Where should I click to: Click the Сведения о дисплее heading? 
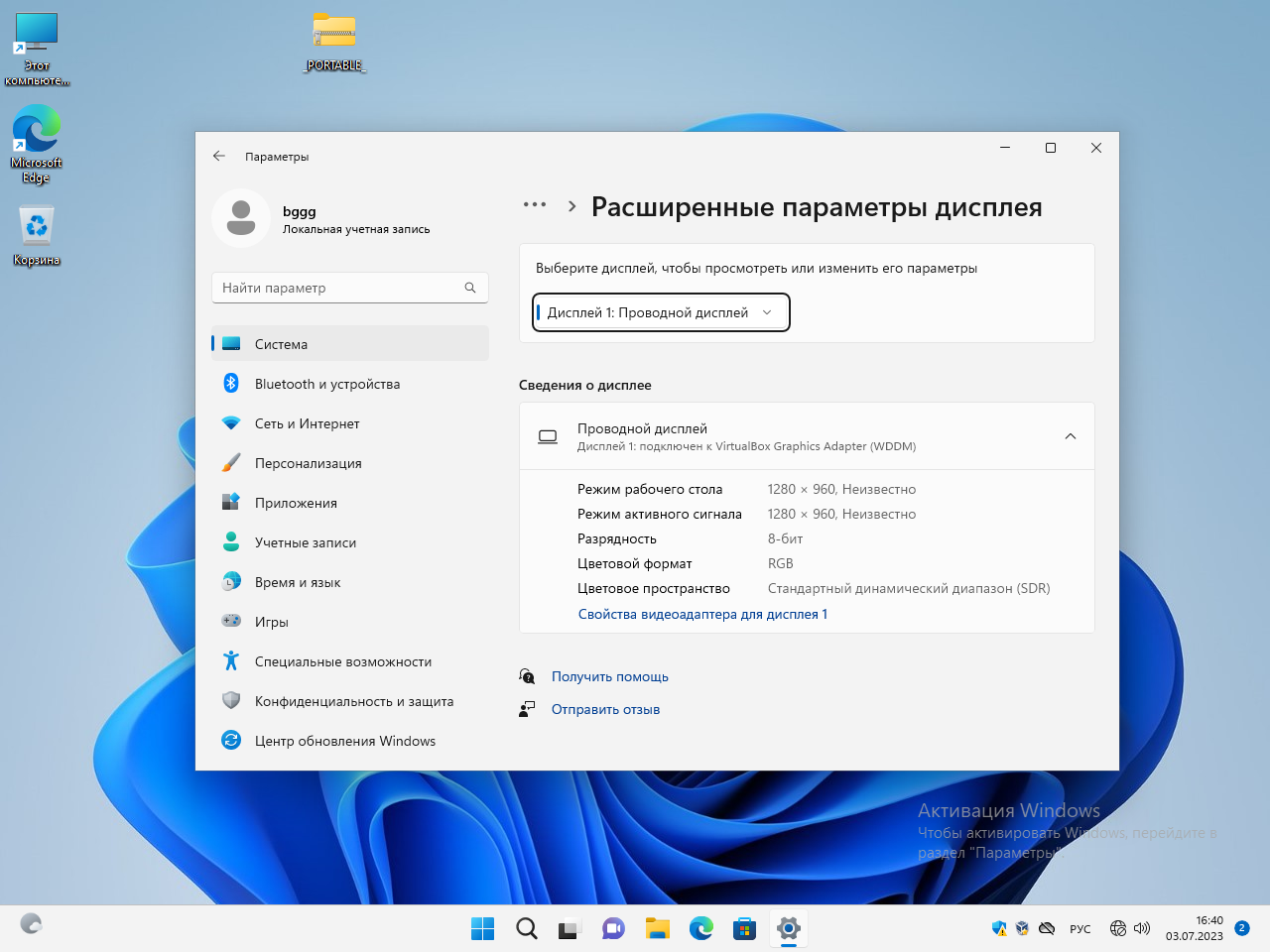[x=585, y=385]
